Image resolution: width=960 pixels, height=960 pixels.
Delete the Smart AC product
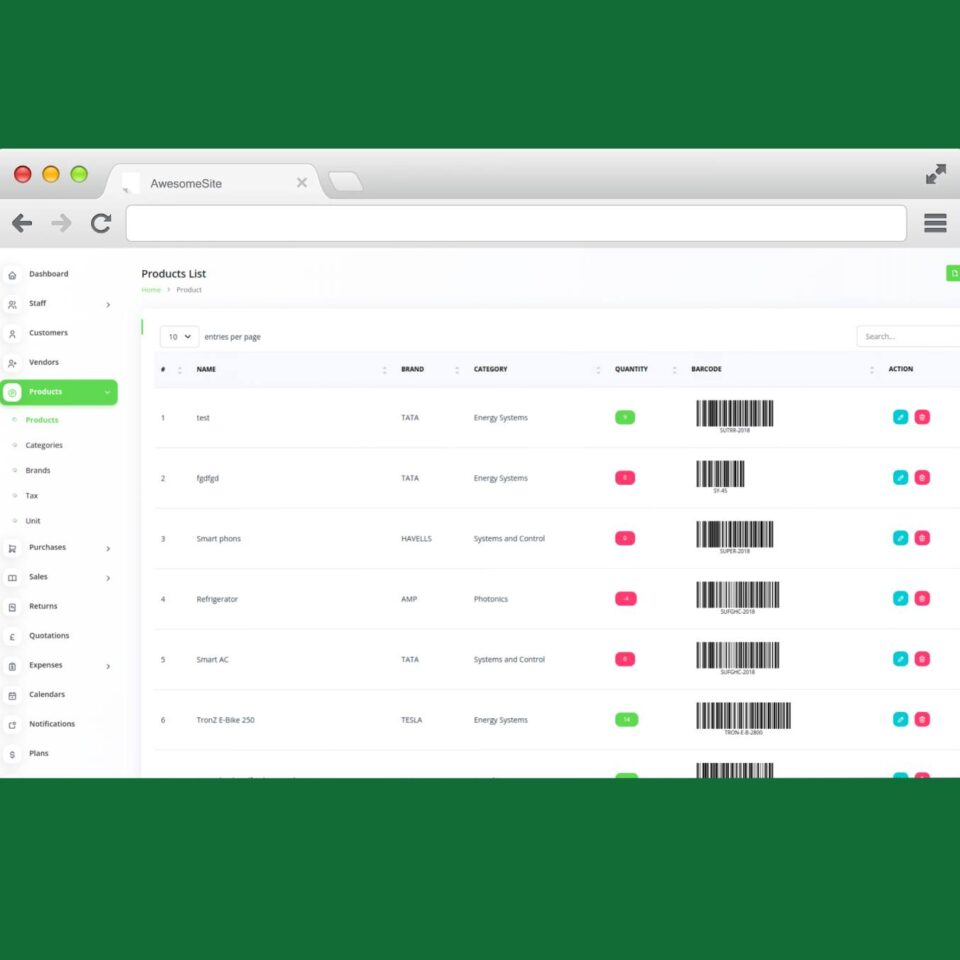(922, 659)
